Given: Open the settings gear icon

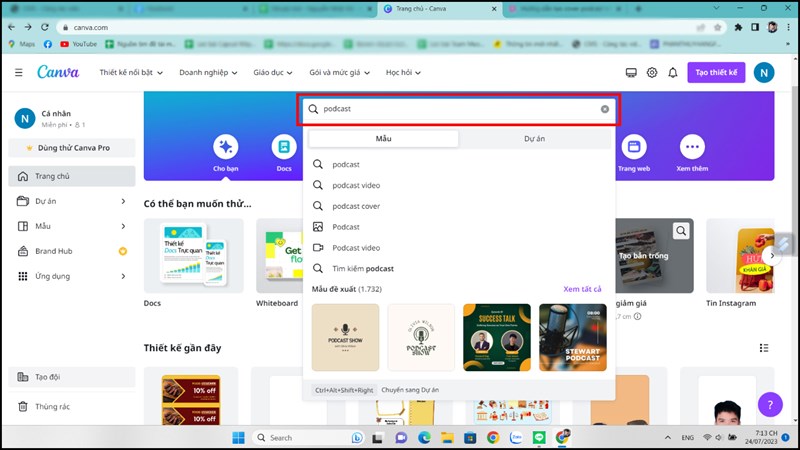Looking at the screenshot, I should 652,73.
